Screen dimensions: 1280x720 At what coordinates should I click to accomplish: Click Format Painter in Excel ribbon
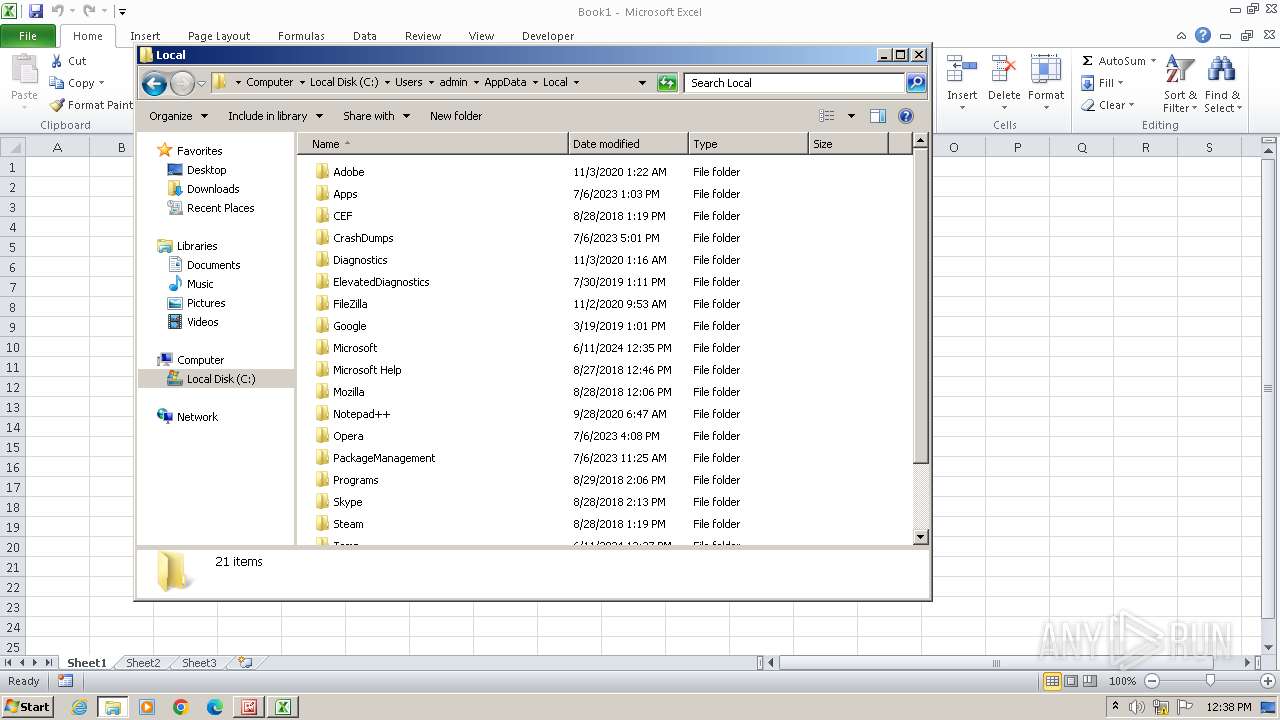pos(92,105)
